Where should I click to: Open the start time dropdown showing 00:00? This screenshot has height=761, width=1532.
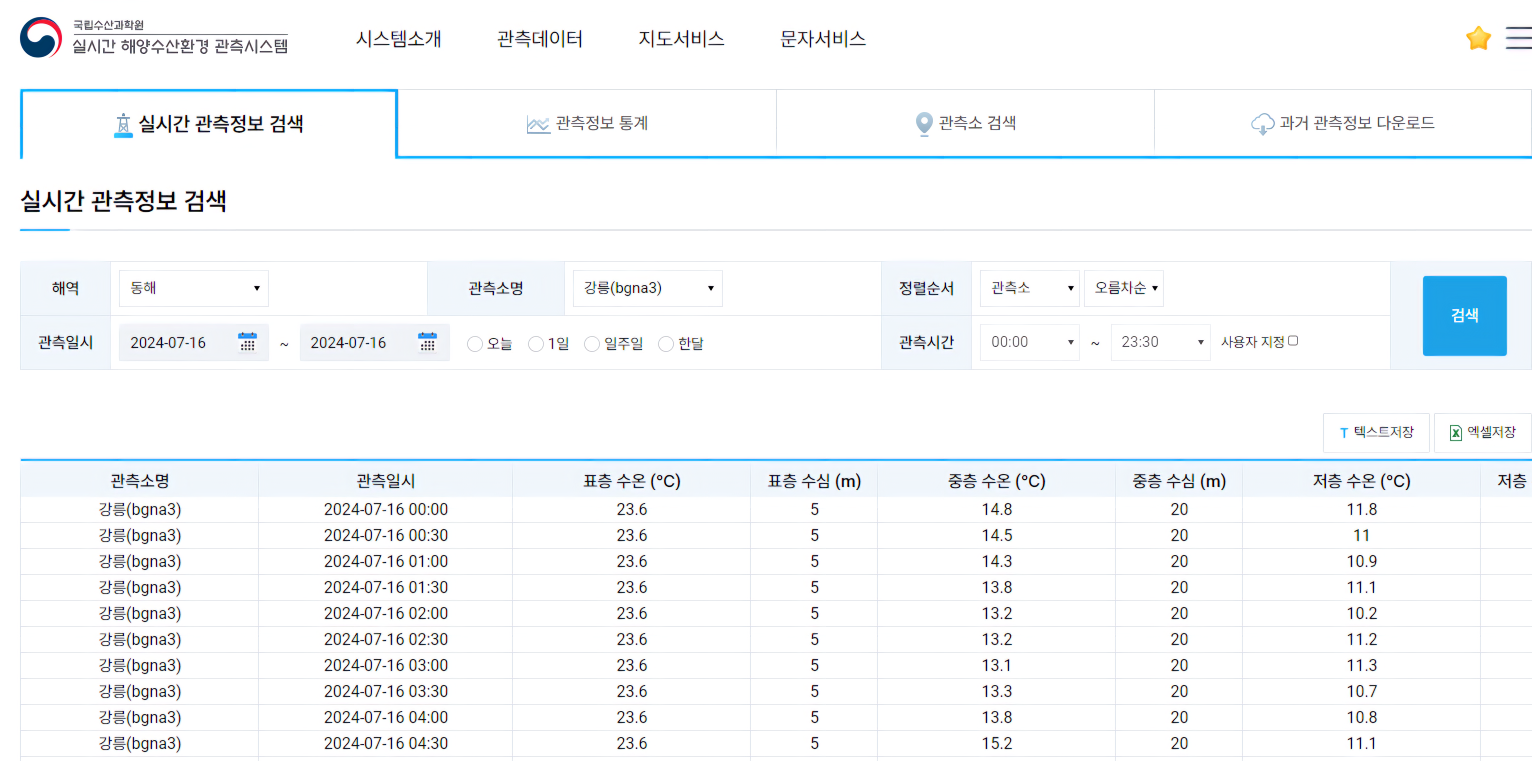pyautogui.click(x=1030, y=342)
